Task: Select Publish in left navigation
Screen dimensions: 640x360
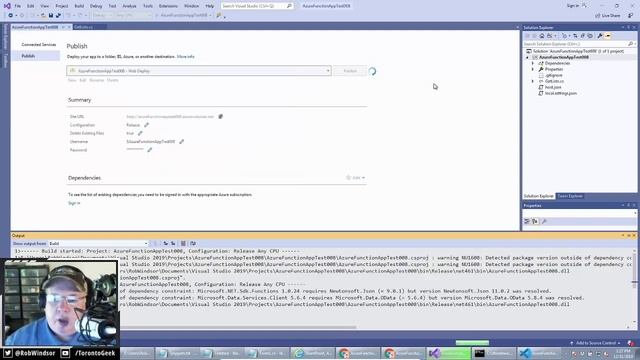Action: [x=36, y=56]
